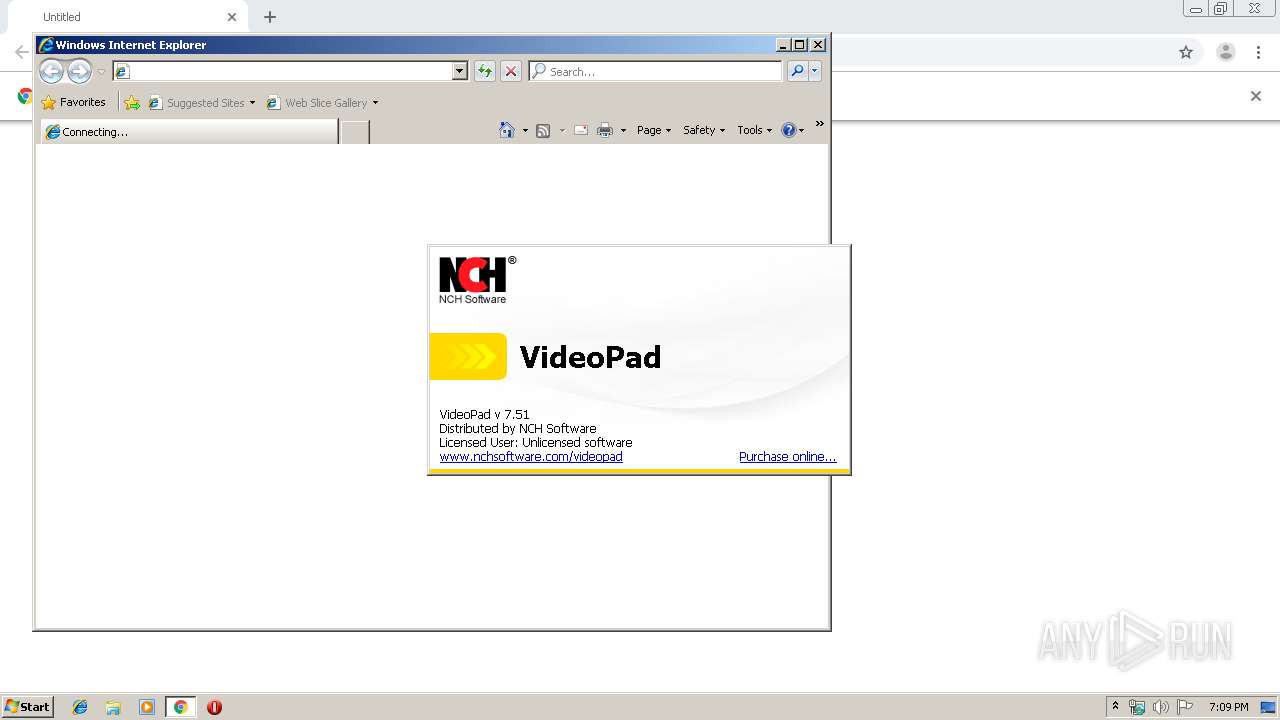The image size is (1280, 720).
Task: Click the 7:09 PM clock
Action: [1229, 707]
